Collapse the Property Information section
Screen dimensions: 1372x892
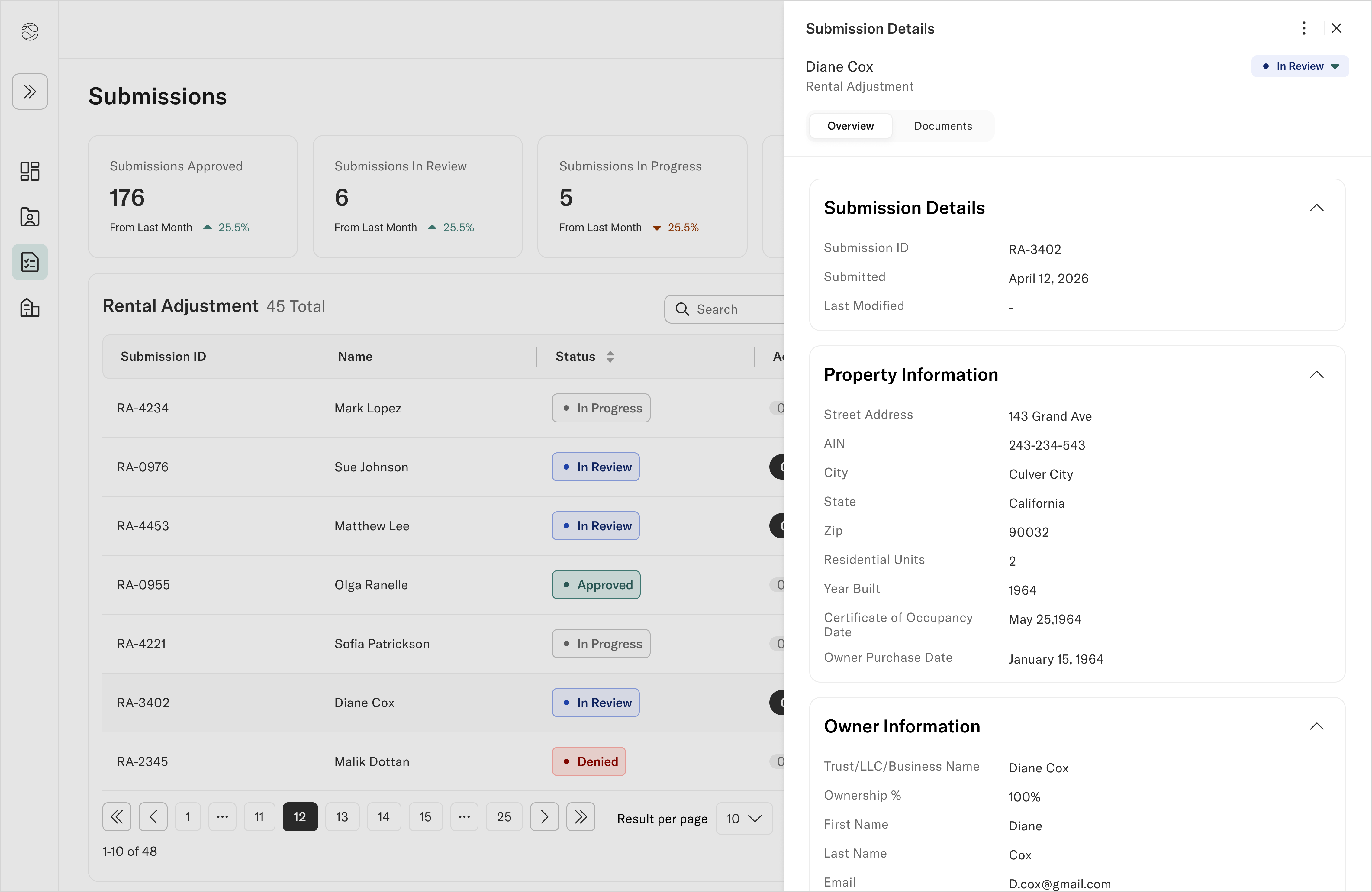point(1317,375)
